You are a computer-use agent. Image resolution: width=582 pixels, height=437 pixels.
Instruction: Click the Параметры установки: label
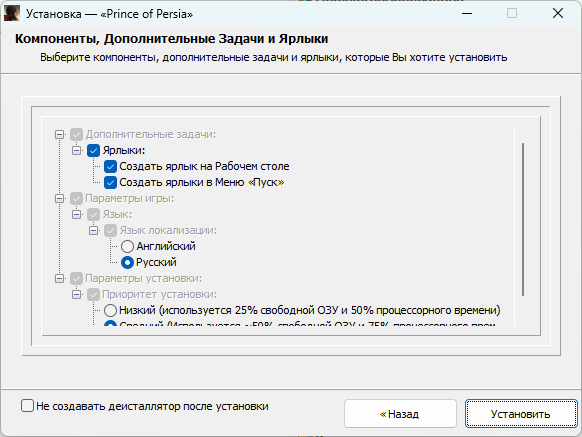(144, 278)
